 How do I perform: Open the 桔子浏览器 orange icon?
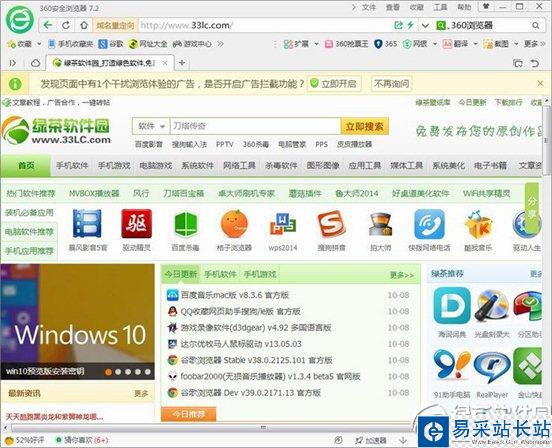[234, 223]
